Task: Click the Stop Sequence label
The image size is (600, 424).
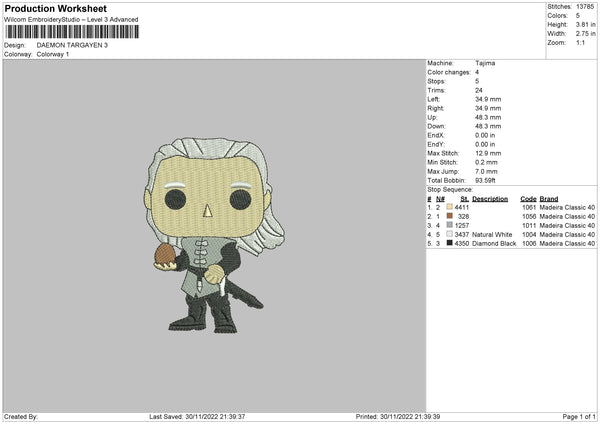Action: click(x=450, y=189)
